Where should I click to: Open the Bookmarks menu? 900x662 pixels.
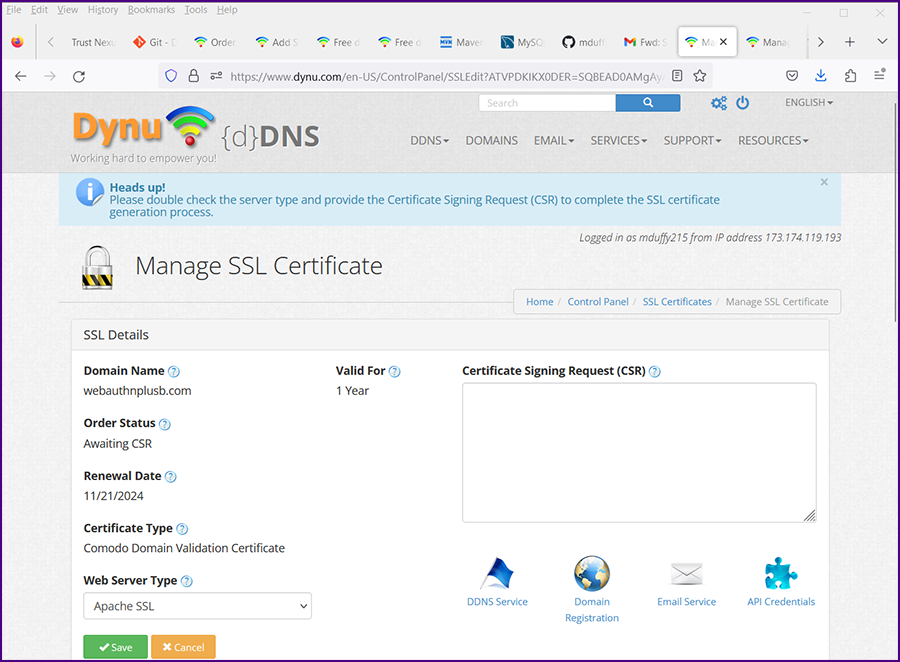coord(151,10)
